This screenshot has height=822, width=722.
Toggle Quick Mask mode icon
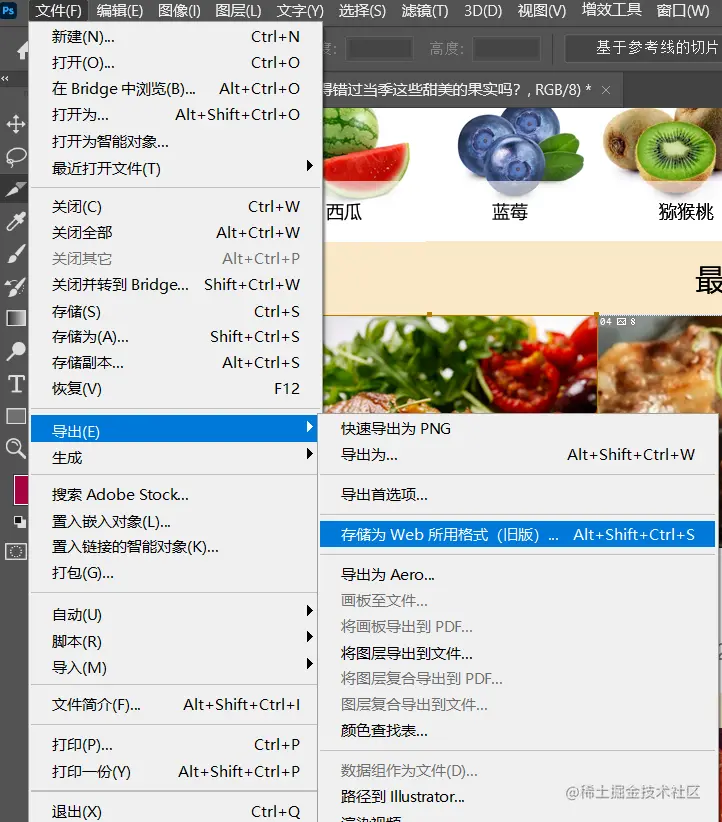(16, 551)
